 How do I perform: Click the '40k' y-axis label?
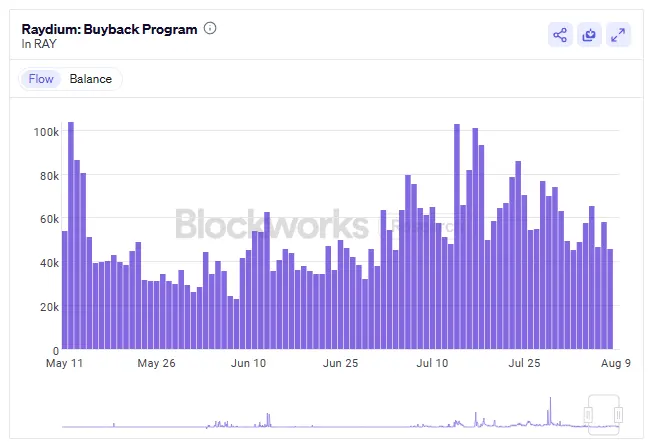tap(50, 263)
